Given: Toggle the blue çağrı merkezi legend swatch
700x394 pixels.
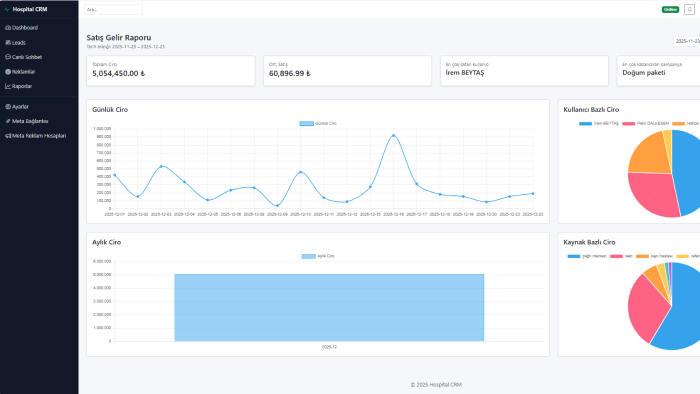Looking at the screenshot, I should [x=574, y=256].
